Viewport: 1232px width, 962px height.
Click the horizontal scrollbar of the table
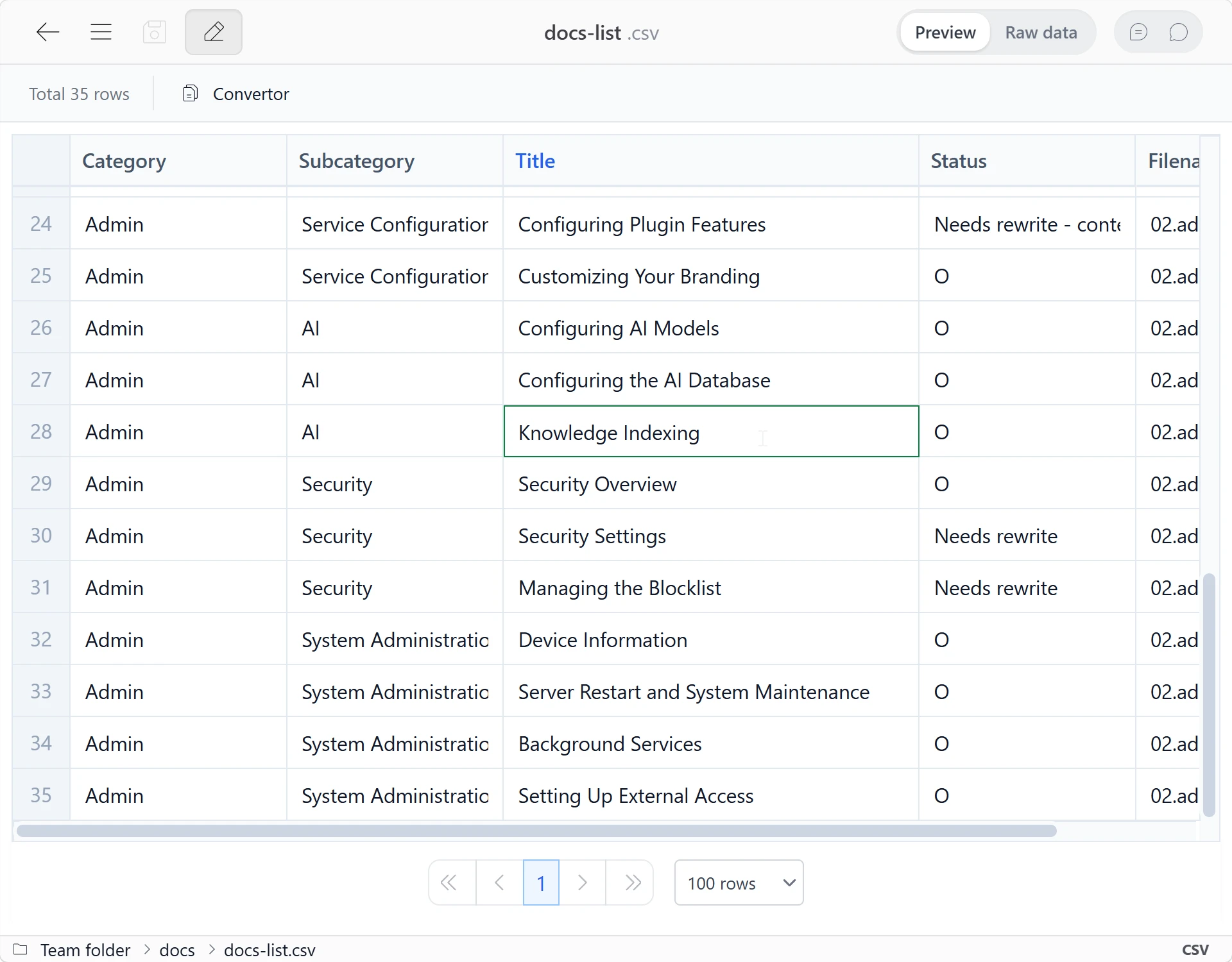click(536, 831)
